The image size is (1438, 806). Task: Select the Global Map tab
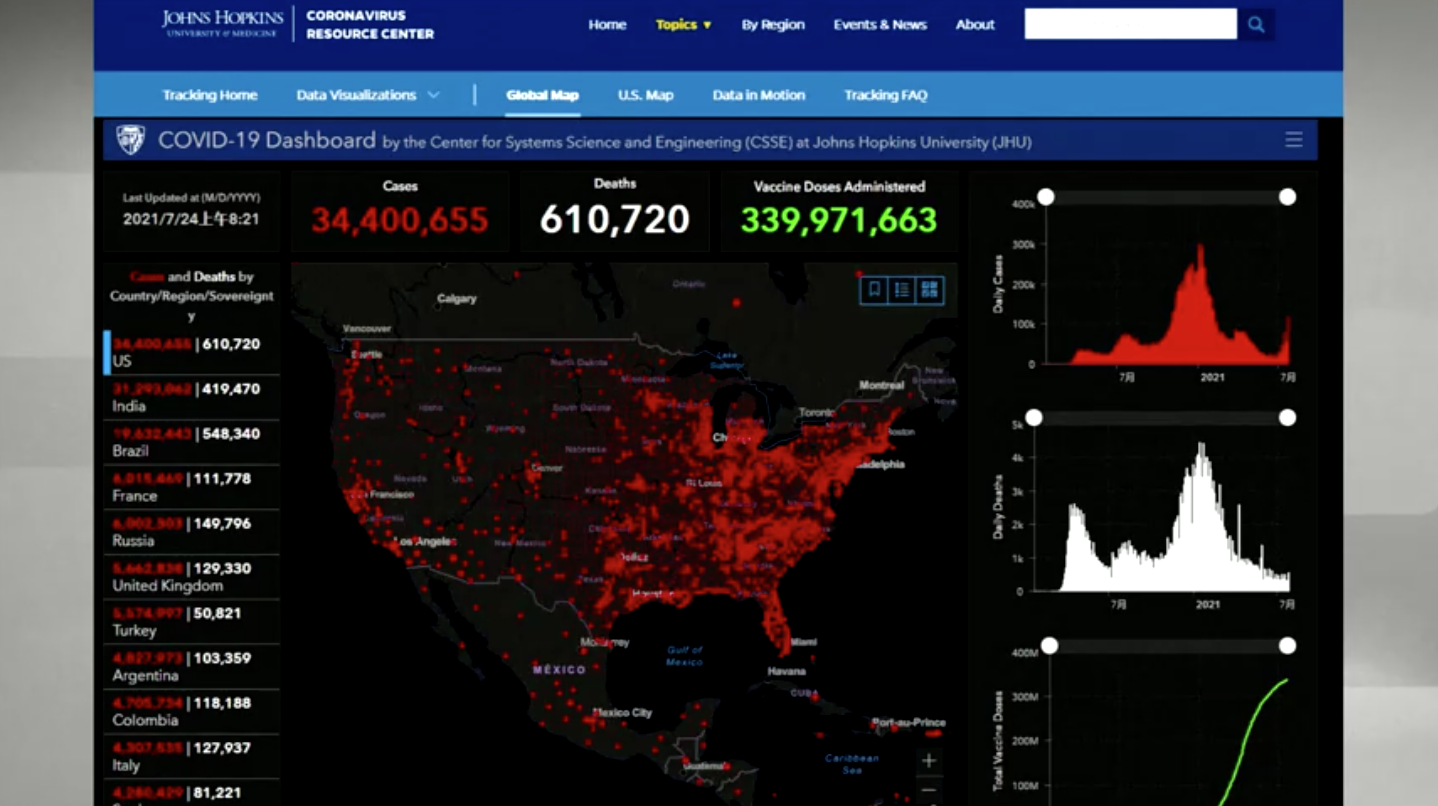[542, 95]
